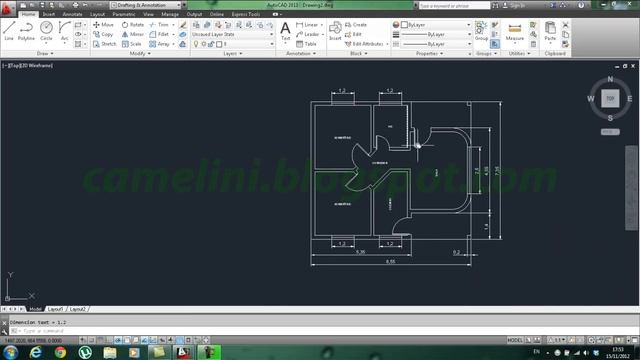Select the Circle tool
The width and height of the screenshot is (640, 360).
click(46, 31)
